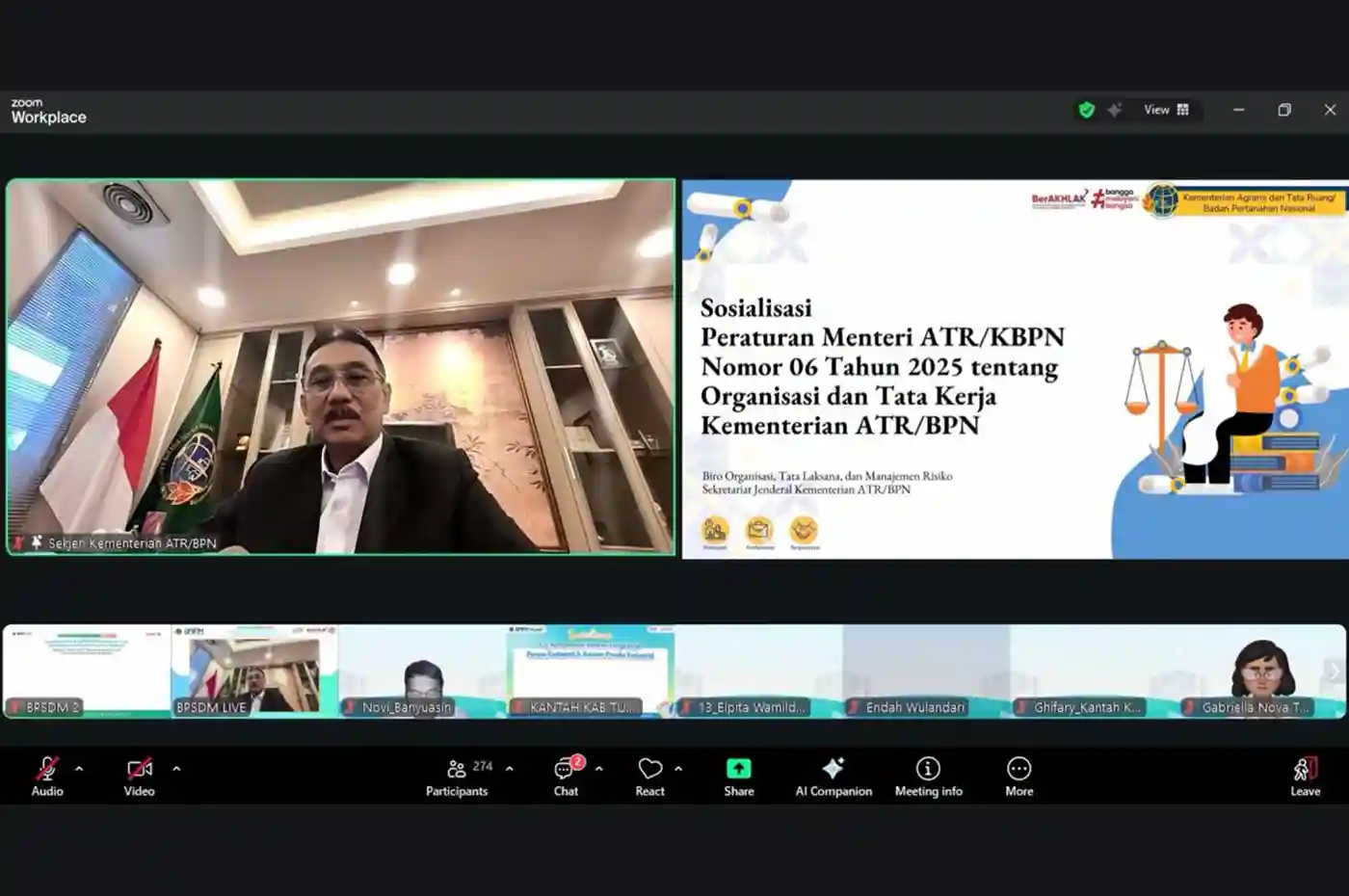Screen dimensions: 1349x896
Task: Open the Participants list showing 274
Action: click(456, 769)
